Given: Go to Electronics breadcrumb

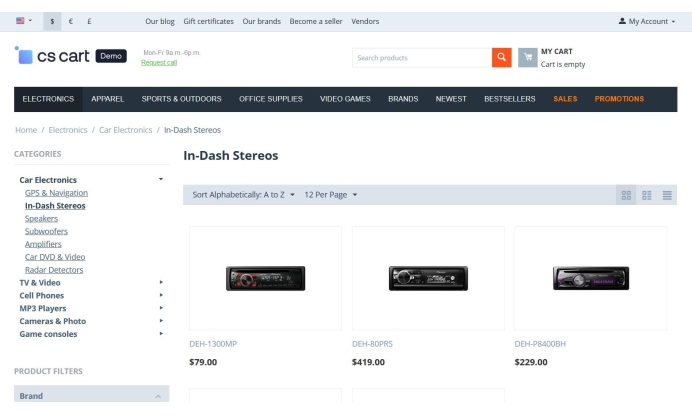Looking at the screenshot, I should pos(68,130).
